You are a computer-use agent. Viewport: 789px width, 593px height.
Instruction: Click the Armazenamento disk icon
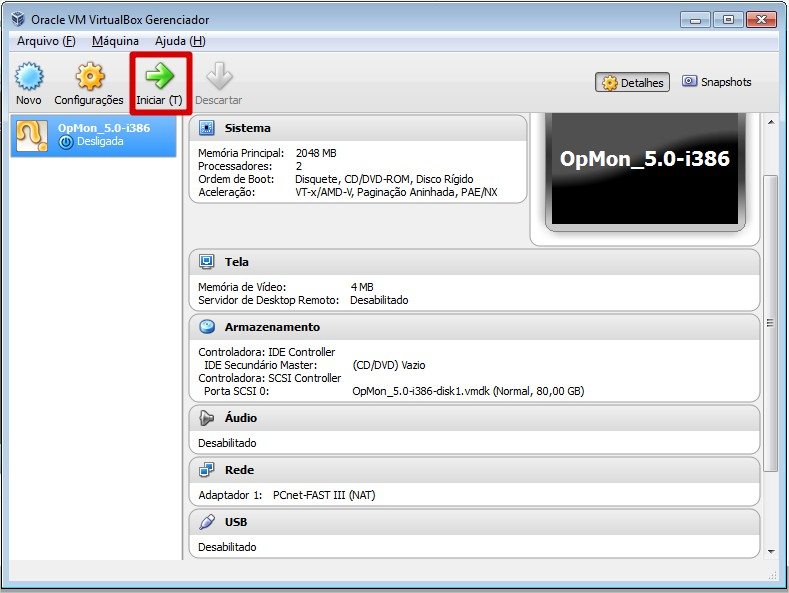[x=207, y=327]
